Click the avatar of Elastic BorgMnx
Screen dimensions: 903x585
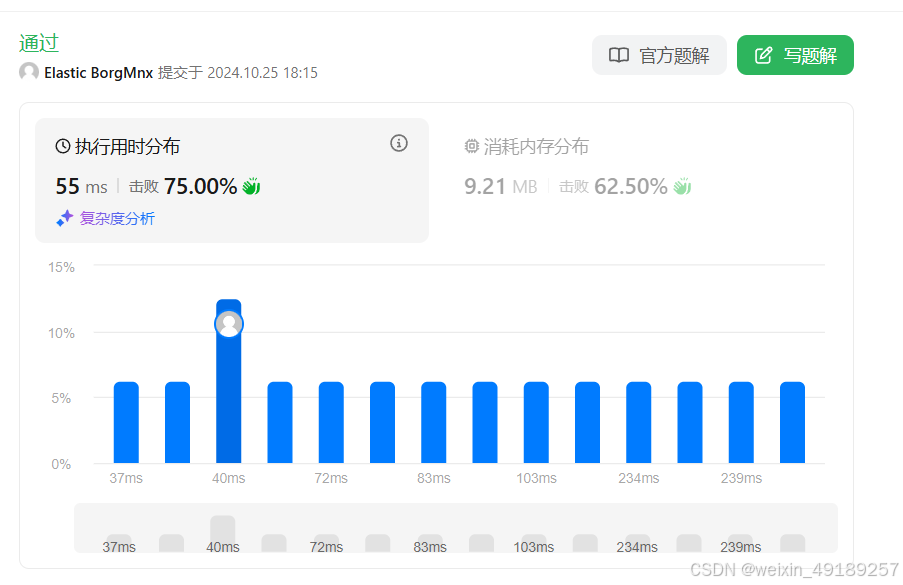coord(28,72)
